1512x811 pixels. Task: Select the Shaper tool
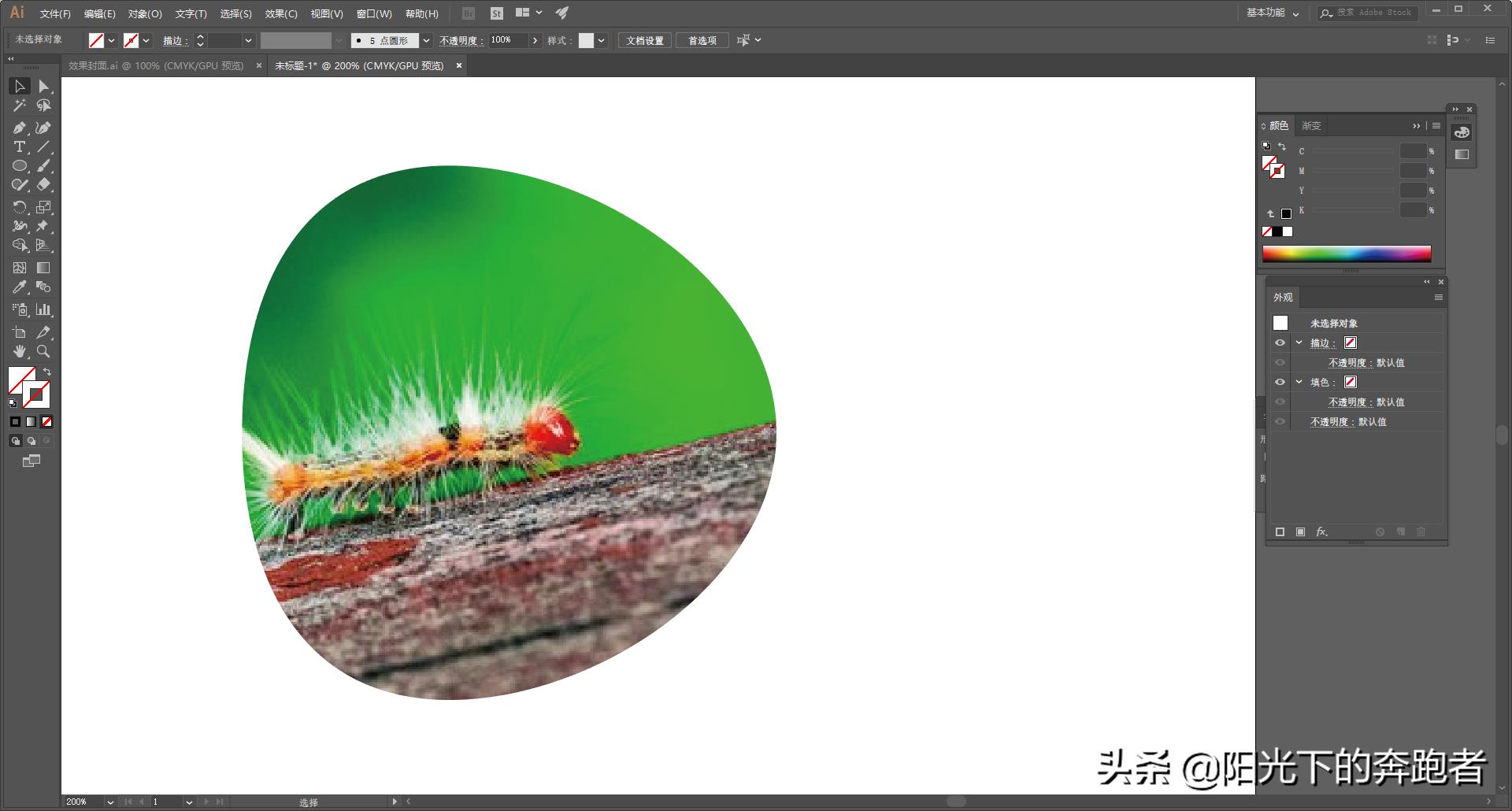(x=20, y=185)
